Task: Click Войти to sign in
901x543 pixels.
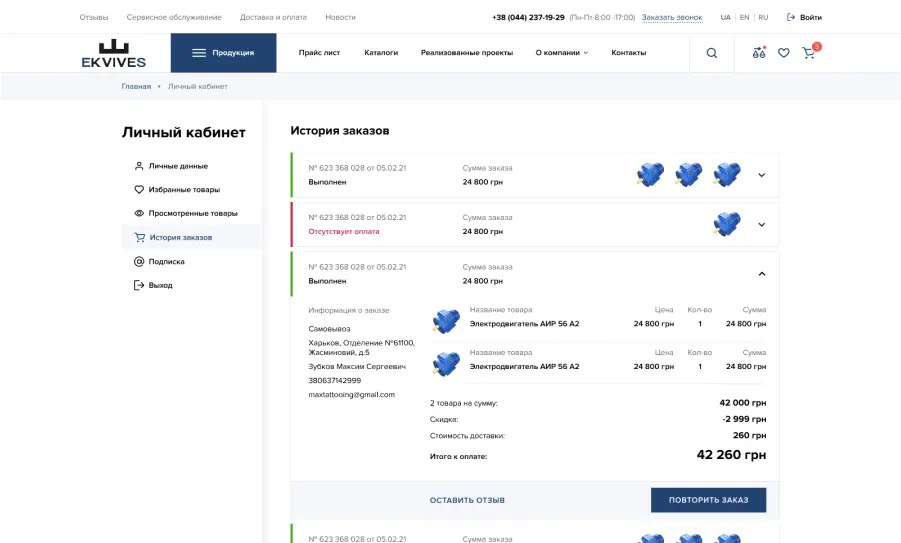Action: (x=811, y=17)
